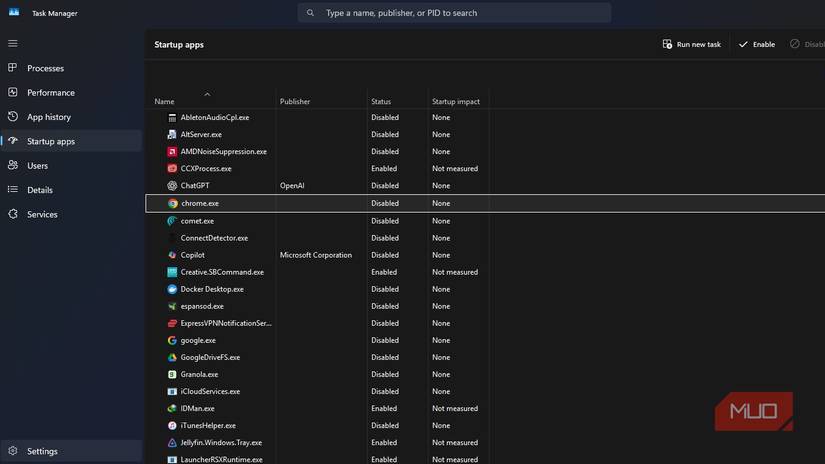This screenshot has width=825, height=464.
Task: Click the Details list icon
Action: tap(13, 189)
